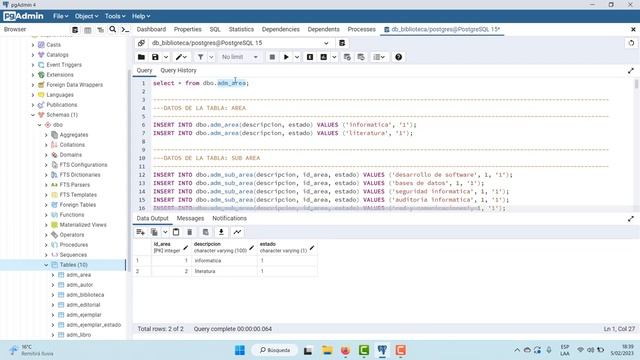The width and height of the screenshot is (640, 360).
Task: Open the filter rows tool
Action: (200, 57)
